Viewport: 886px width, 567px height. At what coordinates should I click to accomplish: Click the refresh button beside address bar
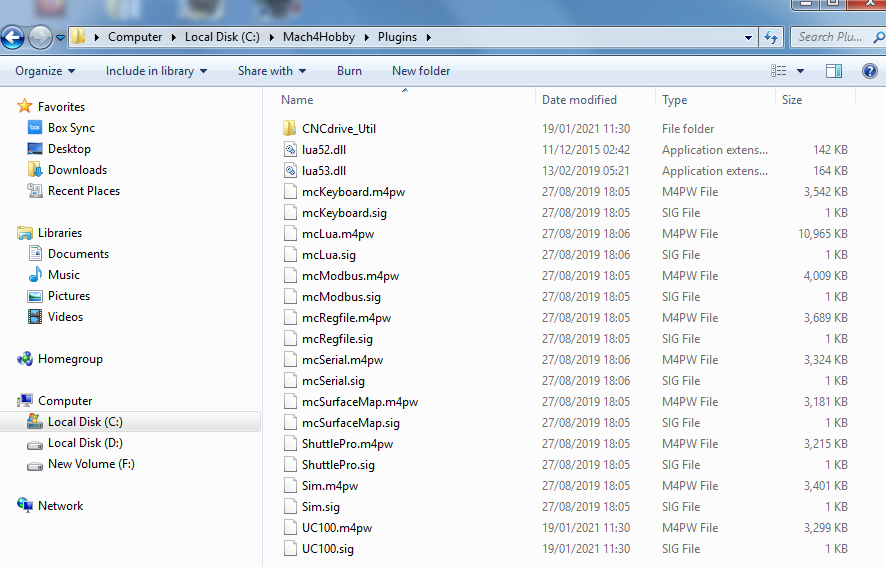(x=771, y=37)
